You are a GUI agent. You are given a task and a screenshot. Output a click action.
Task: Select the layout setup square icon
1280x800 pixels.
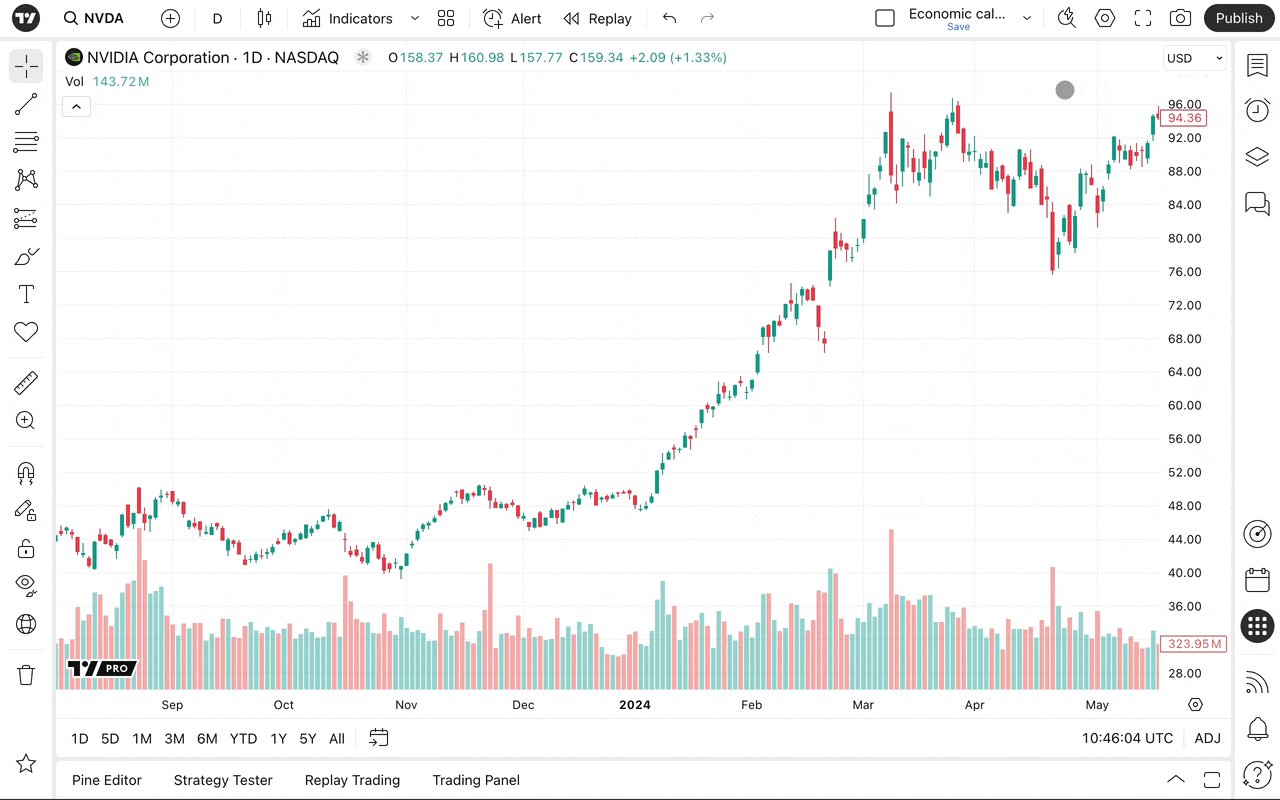pos(885,18)
